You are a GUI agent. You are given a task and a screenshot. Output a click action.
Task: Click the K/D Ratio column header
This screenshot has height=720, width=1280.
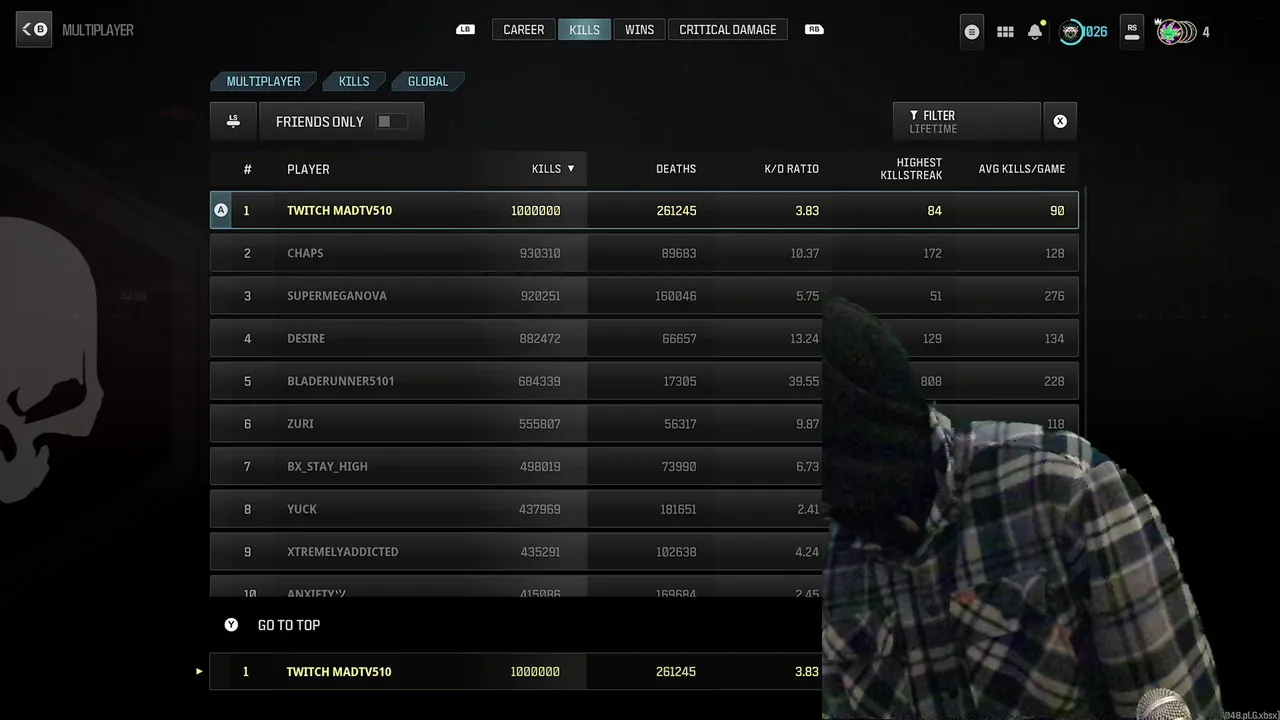pos(791,169)
